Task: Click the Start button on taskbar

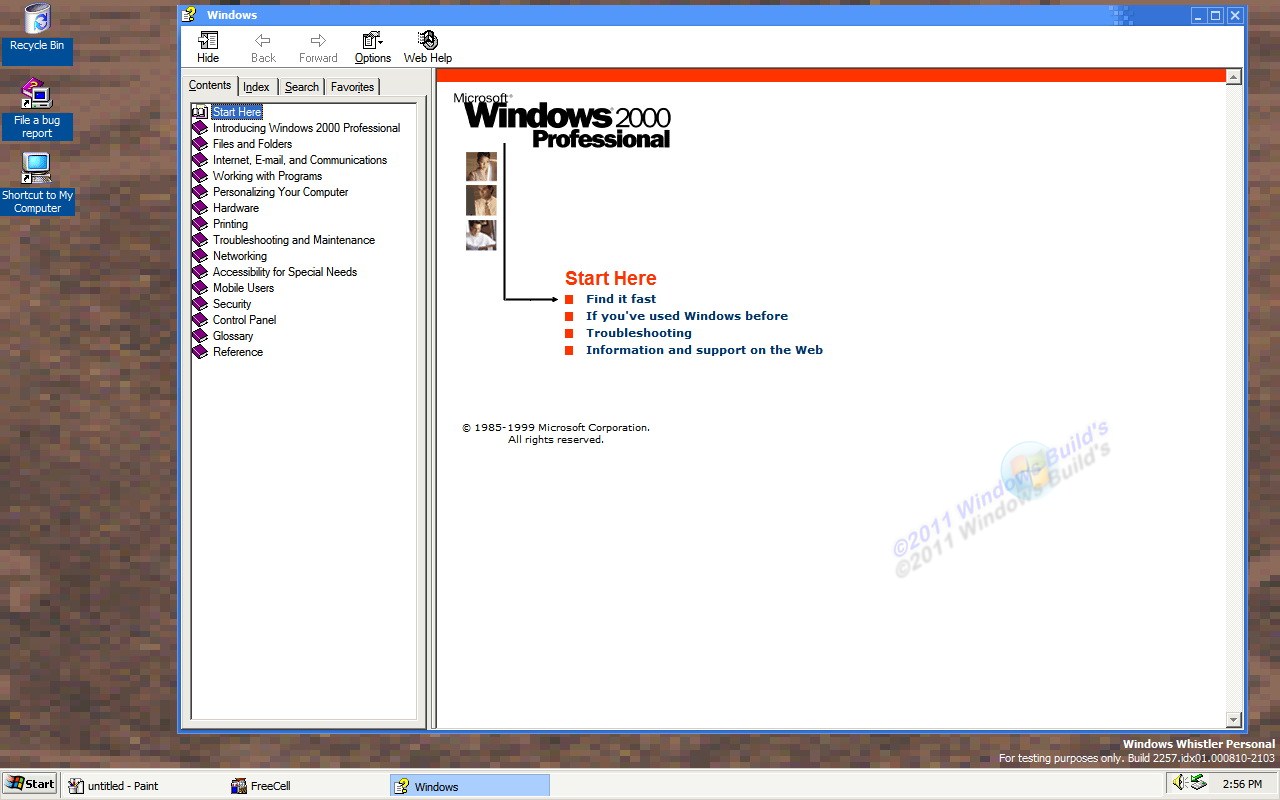Action: point(30,784)
